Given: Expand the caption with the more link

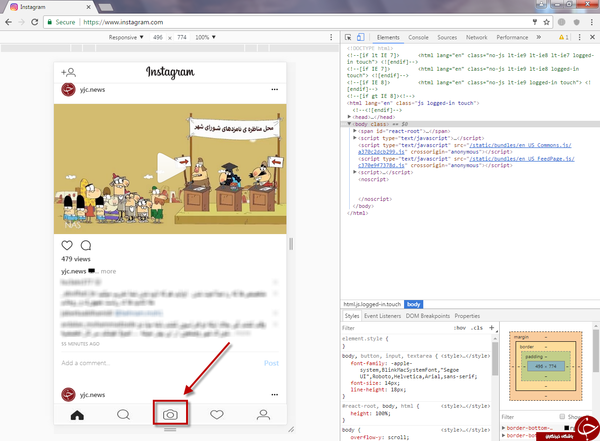Looking at the screenshot, I should (108, 271).
